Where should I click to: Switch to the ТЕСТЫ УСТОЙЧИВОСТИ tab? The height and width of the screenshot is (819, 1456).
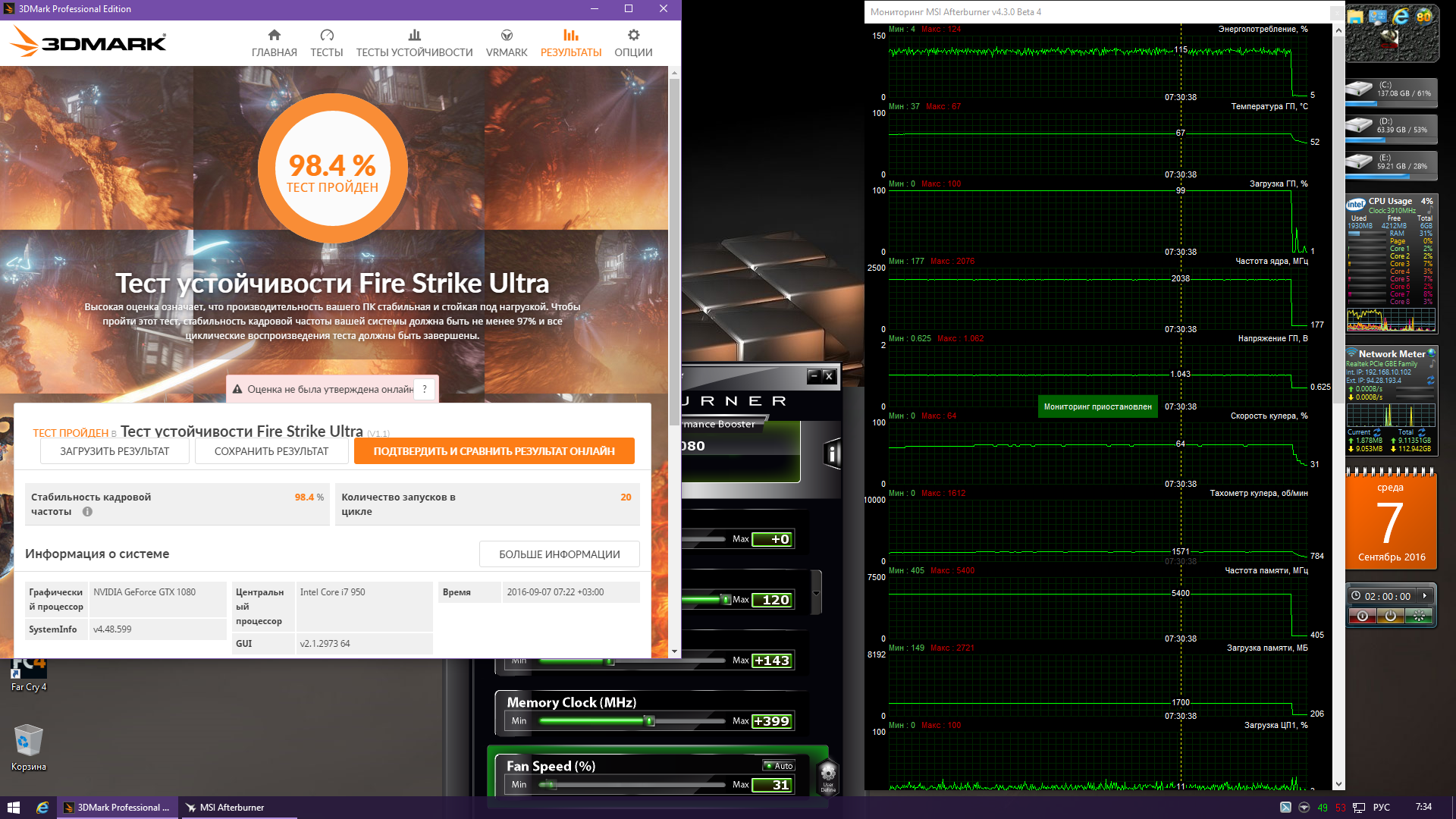click(x=414, y=43)
